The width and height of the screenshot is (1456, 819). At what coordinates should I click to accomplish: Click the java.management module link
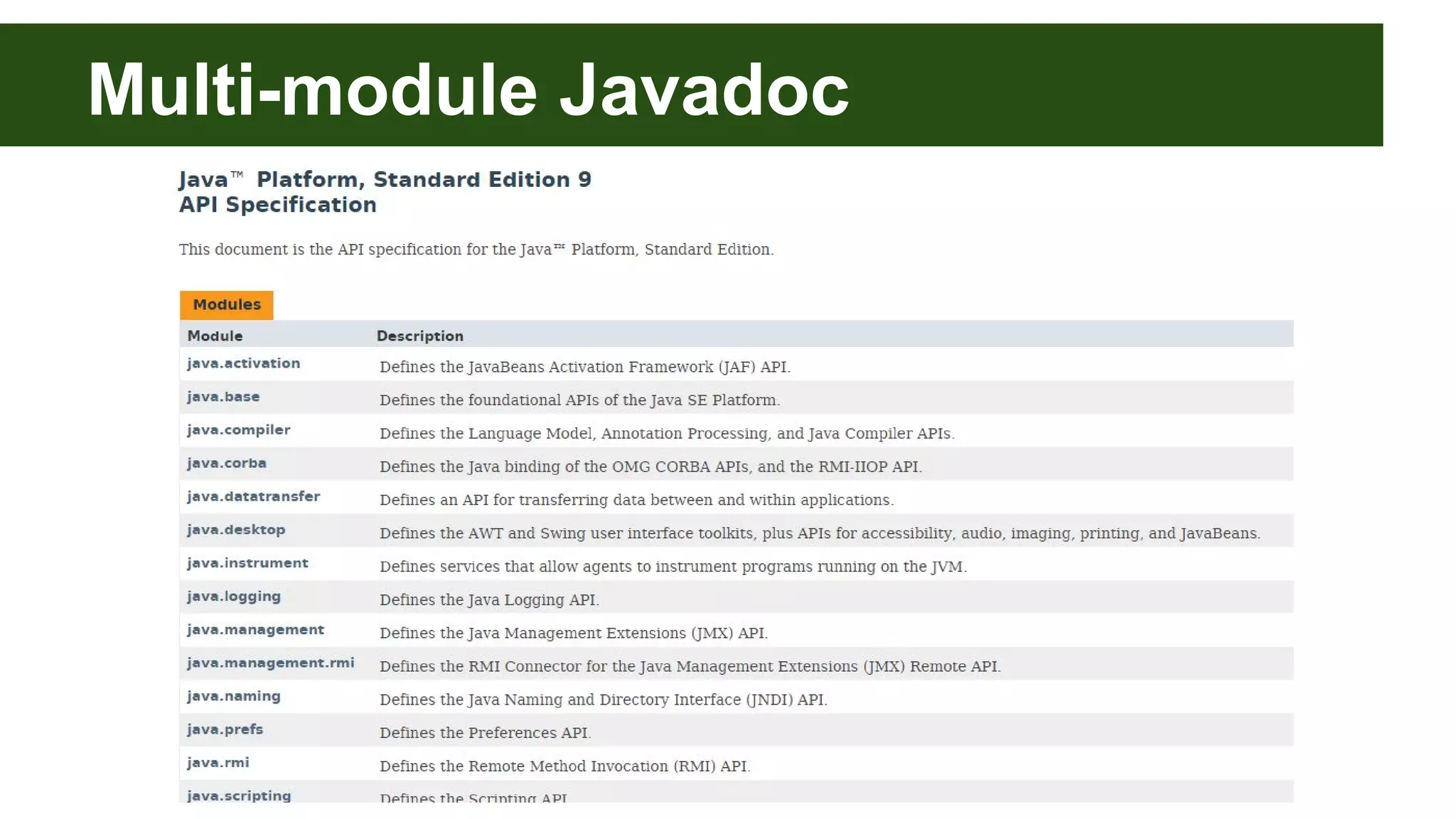click(x=255, y=630)
